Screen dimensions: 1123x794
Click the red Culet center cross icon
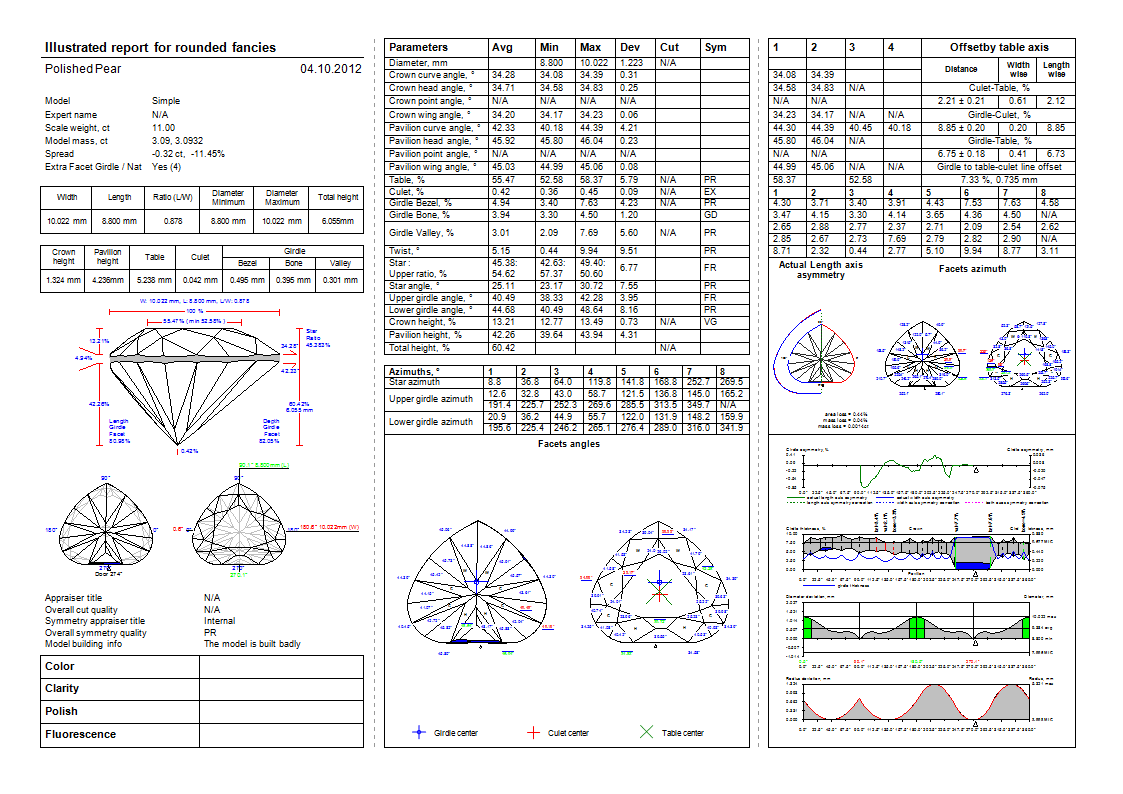pos(533,733)
